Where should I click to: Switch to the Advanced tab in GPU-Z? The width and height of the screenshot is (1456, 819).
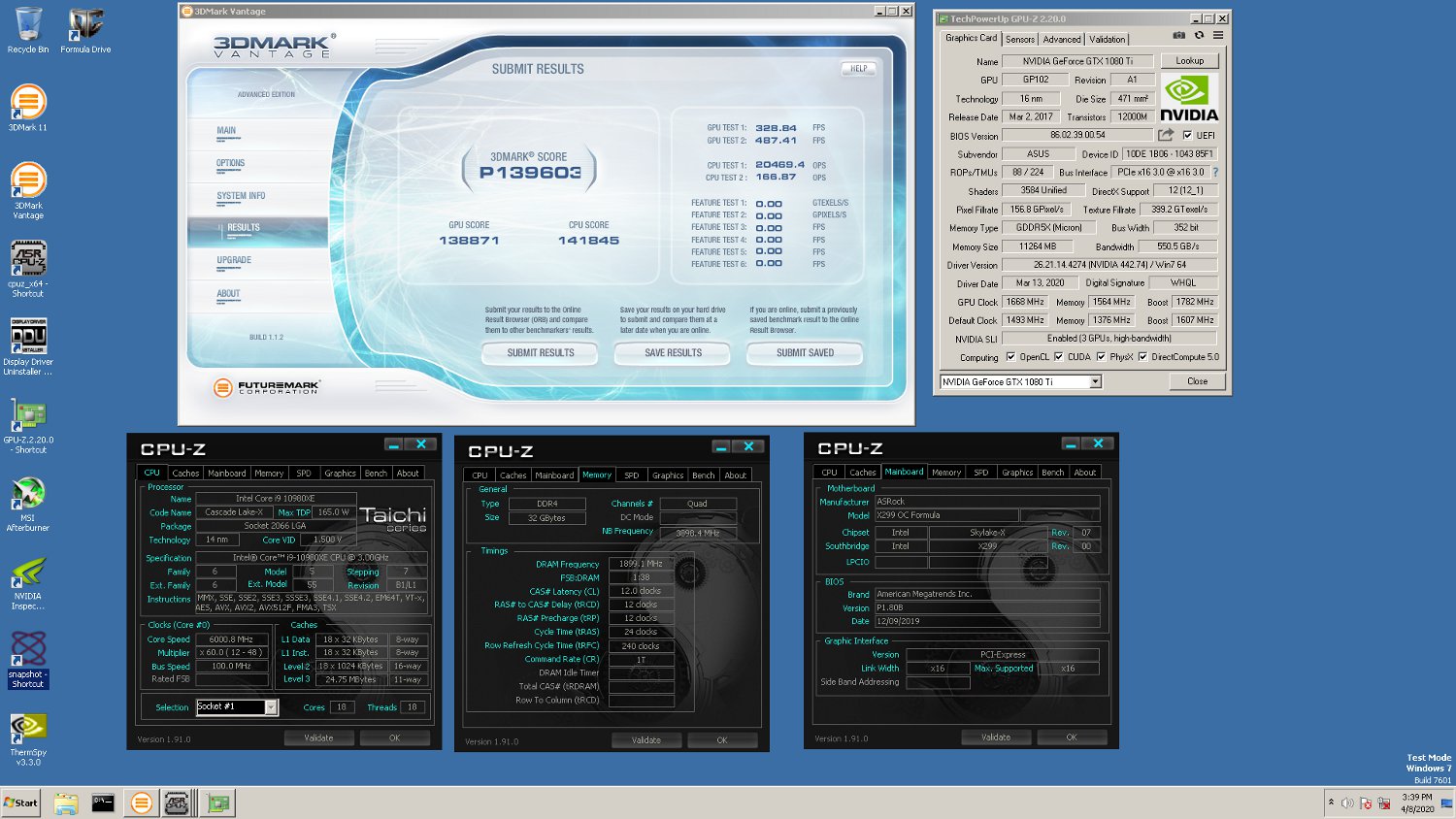click(x=1062, y=39)
